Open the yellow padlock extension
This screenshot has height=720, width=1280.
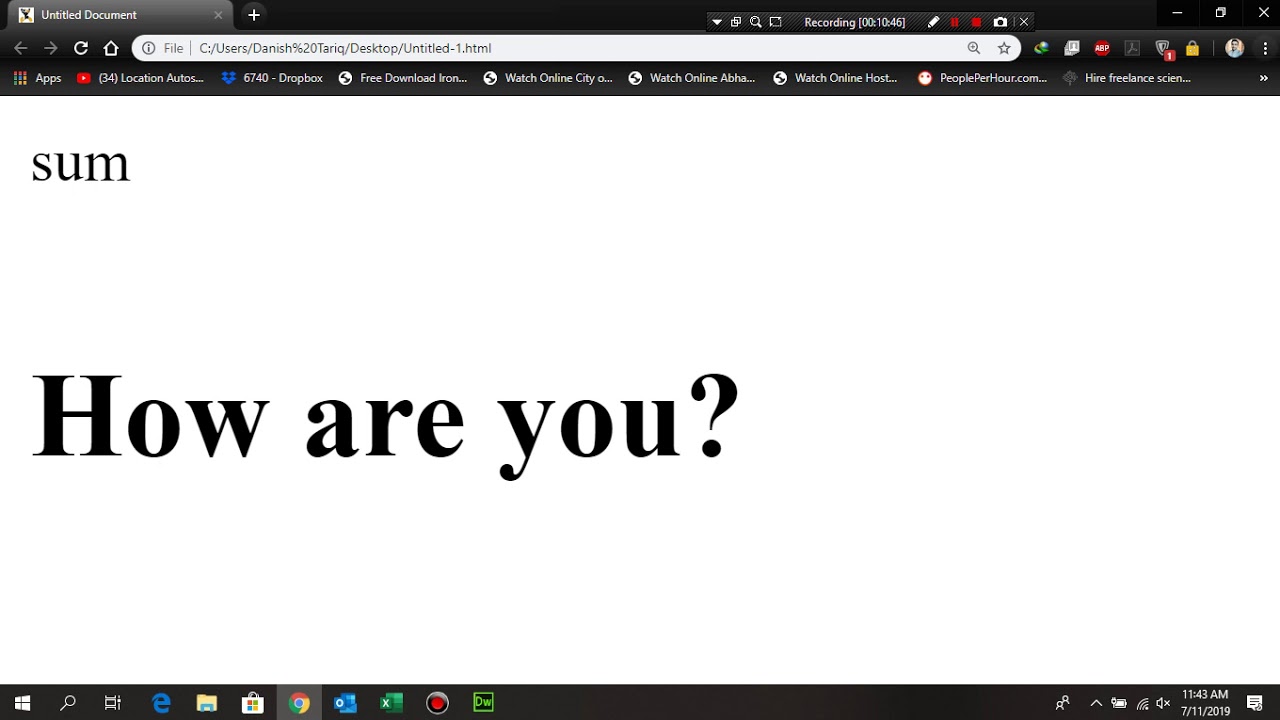[1192, 48]
